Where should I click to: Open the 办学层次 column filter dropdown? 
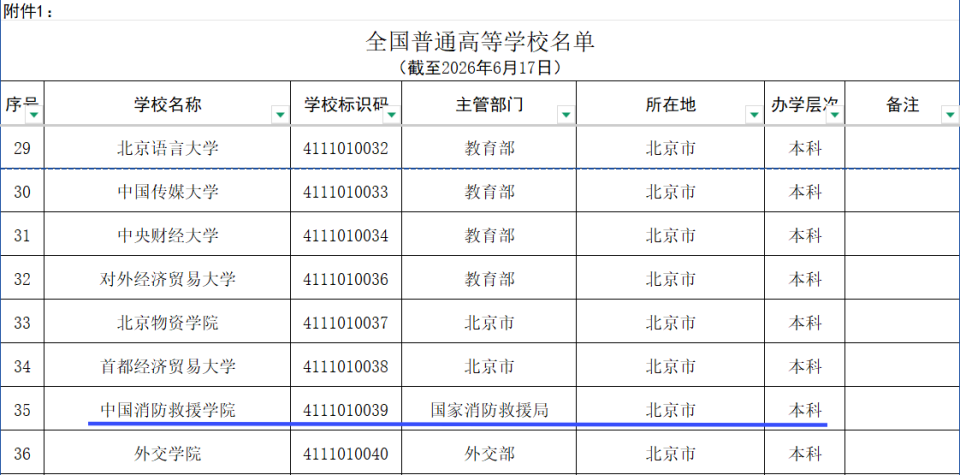835,114
